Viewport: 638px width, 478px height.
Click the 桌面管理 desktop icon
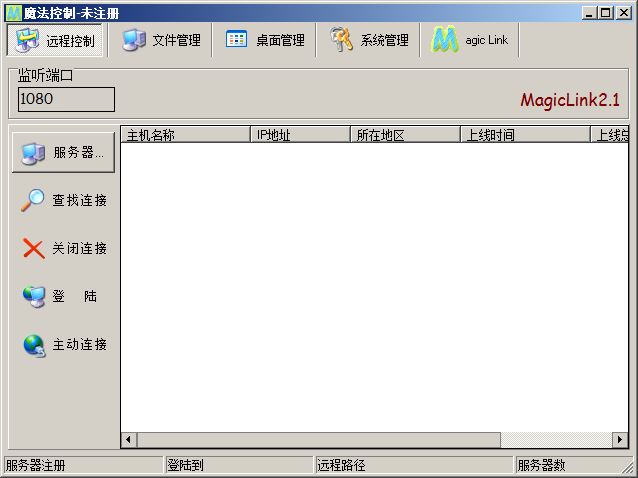click(x=237, y=40)
